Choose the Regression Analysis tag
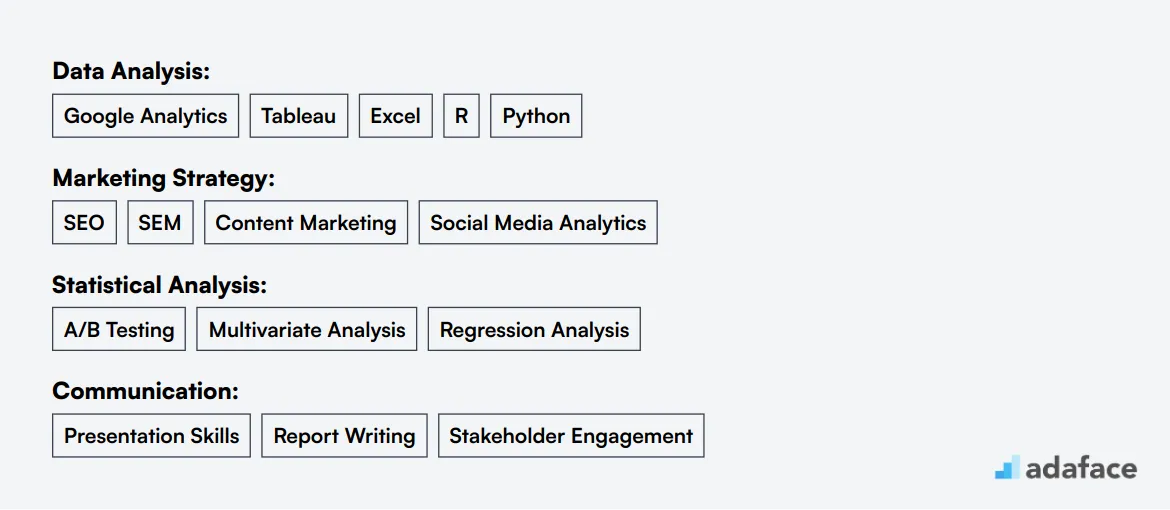The width and height of the screenshot is (1170, 510). coord(534,329)
